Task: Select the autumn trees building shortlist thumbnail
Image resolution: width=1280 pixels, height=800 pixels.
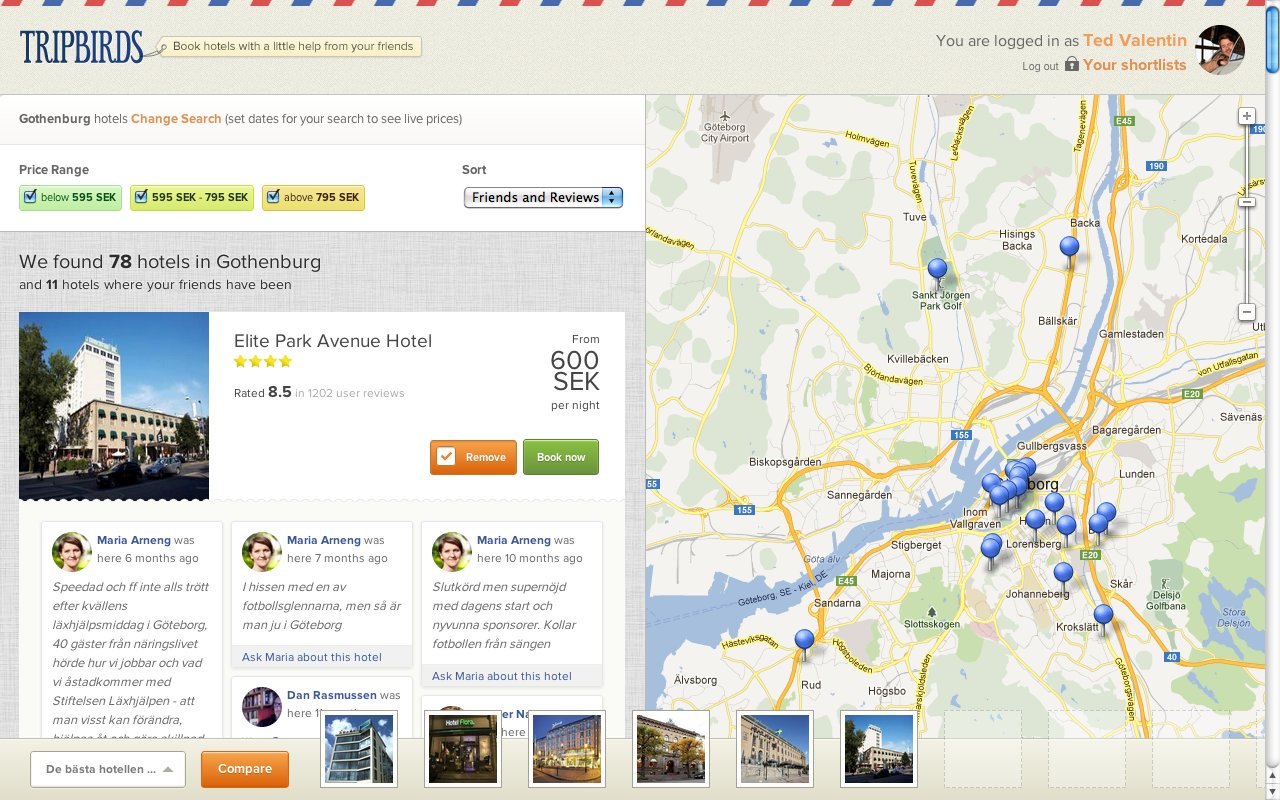Action: tap(671, 749)
